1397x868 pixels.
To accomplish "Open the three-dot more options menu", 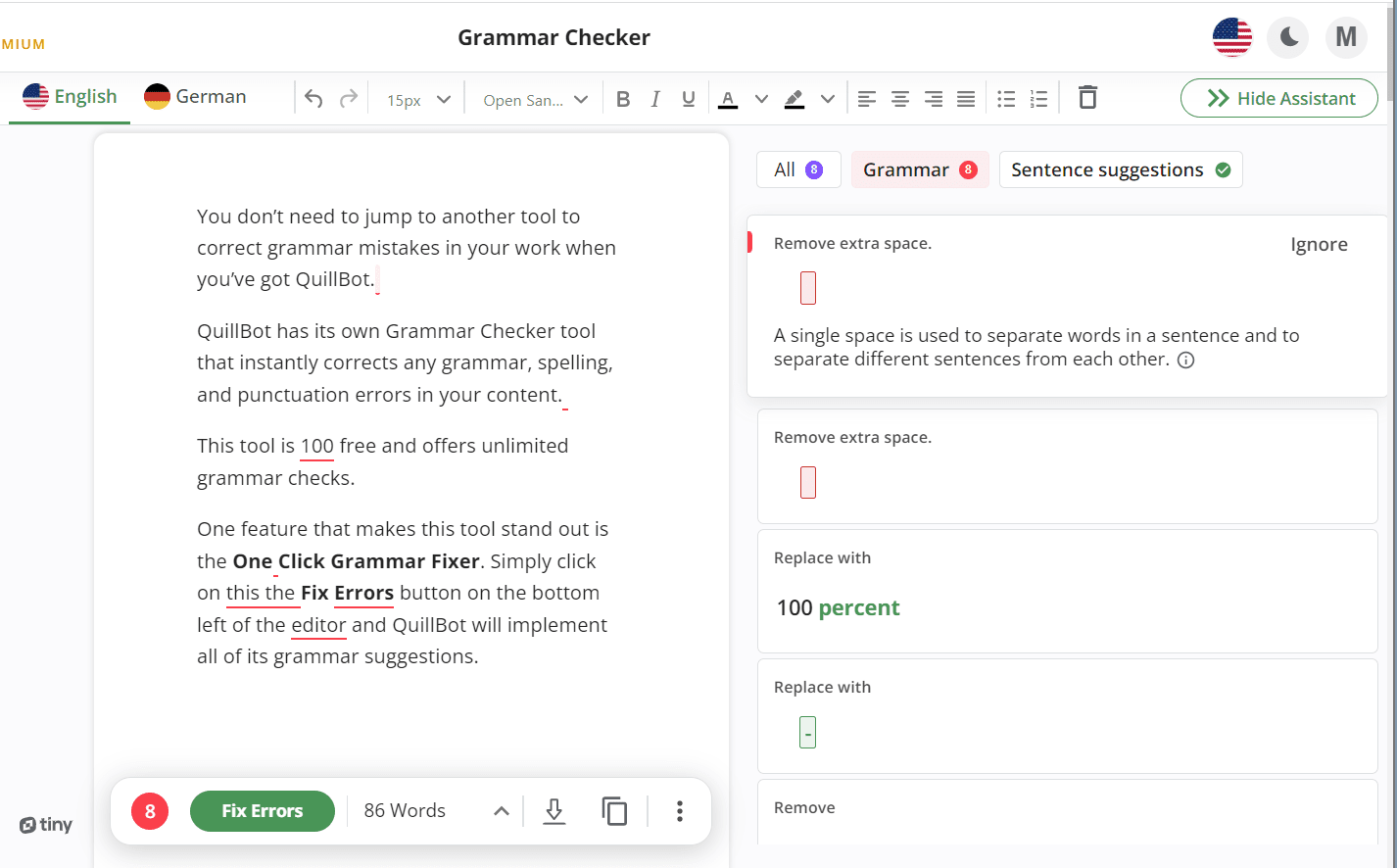I will click(679, 811).
